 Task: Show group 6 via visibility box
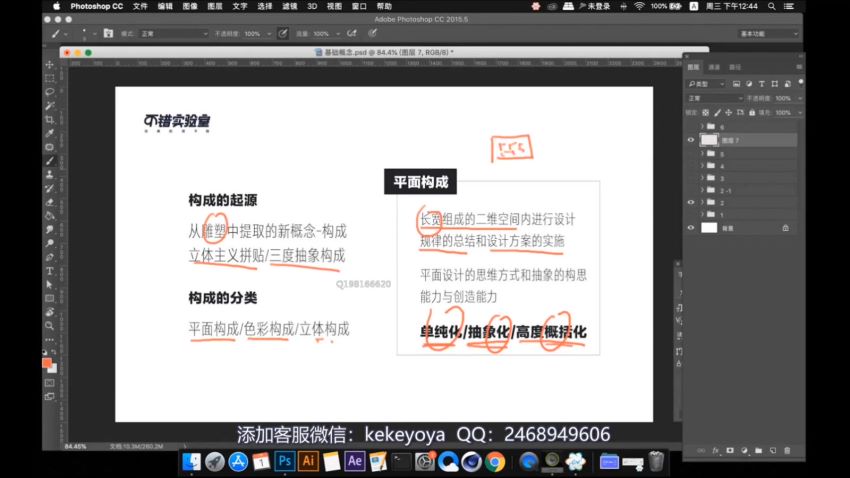pyautogui.click(x=691, y=126)
